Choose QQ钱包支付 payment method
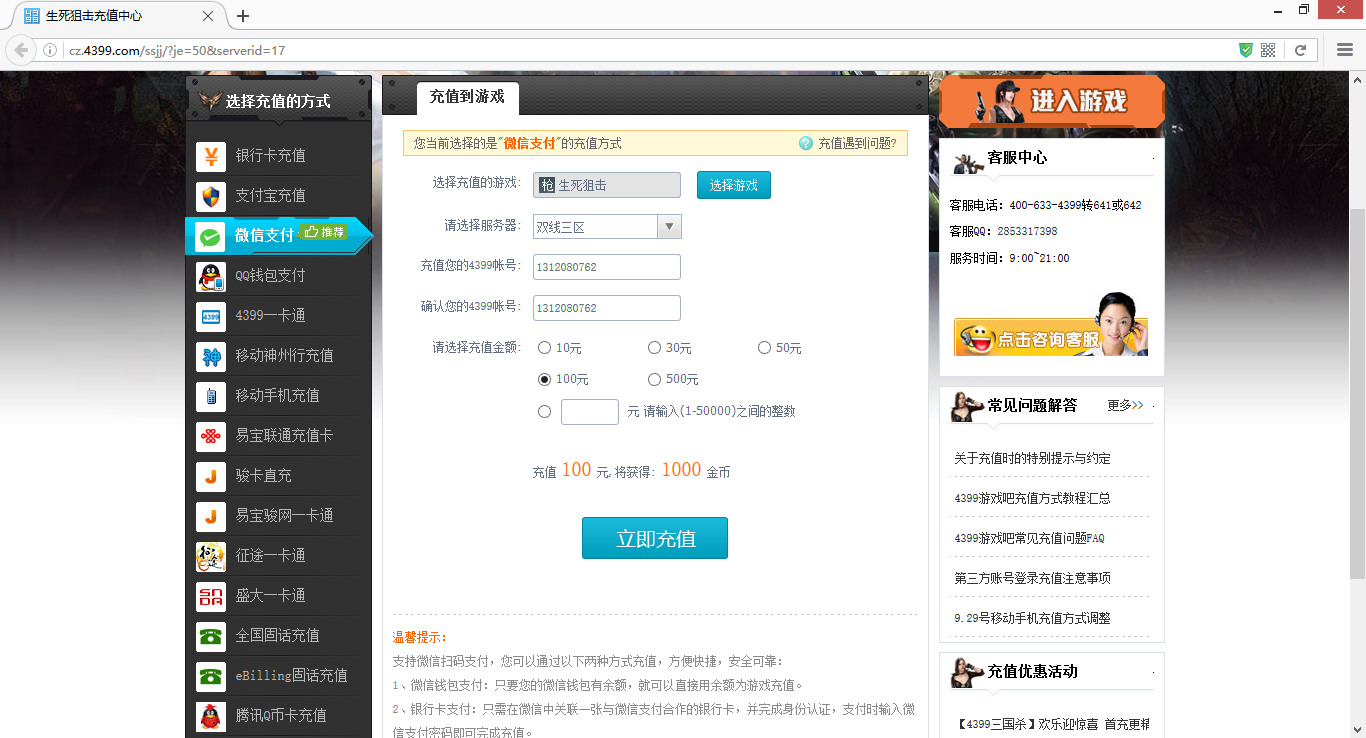 tap(278, 276)
